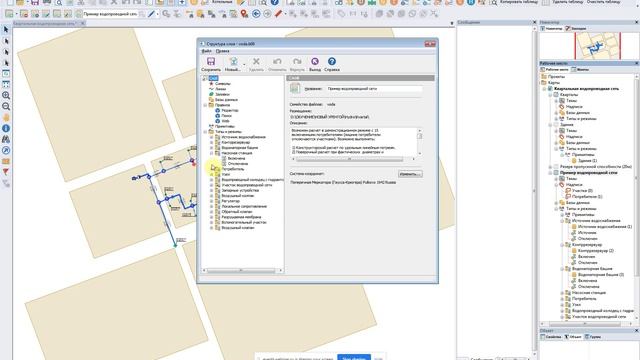The image size is (640, 360).
Task: Click the Navigator map thumbnail
Action: tap(598, 46)
